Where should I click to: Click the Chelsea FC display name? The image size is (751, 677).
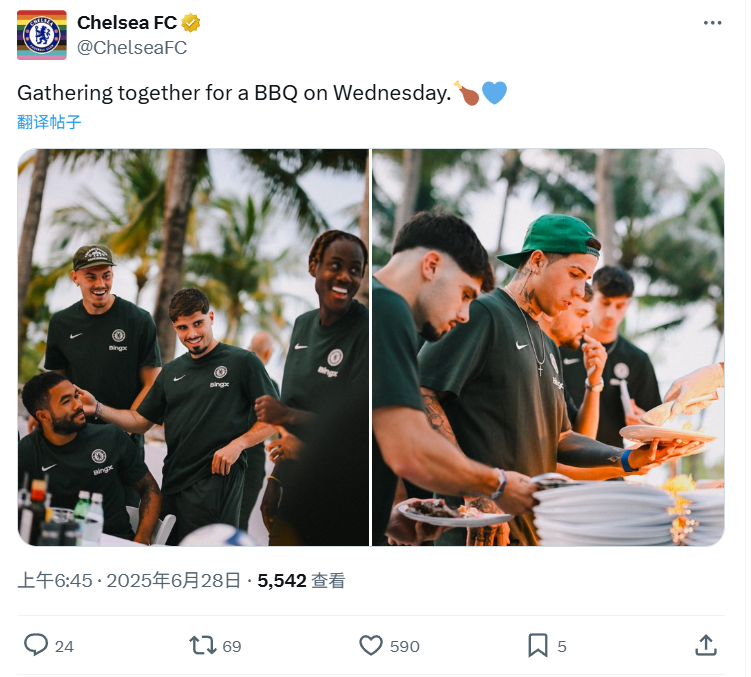point(126,23)
